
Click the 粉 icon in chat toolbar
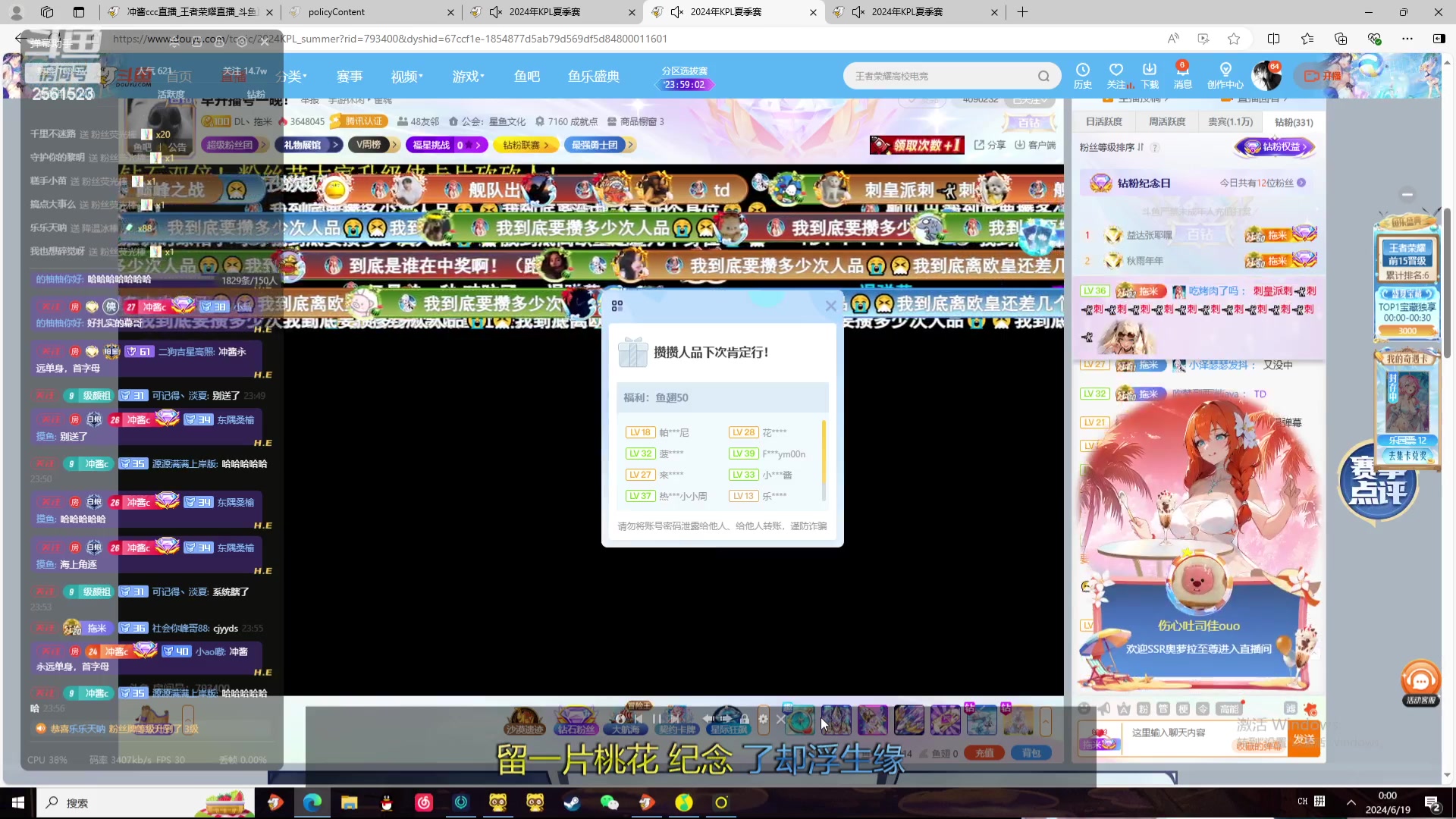point(1144,708)
